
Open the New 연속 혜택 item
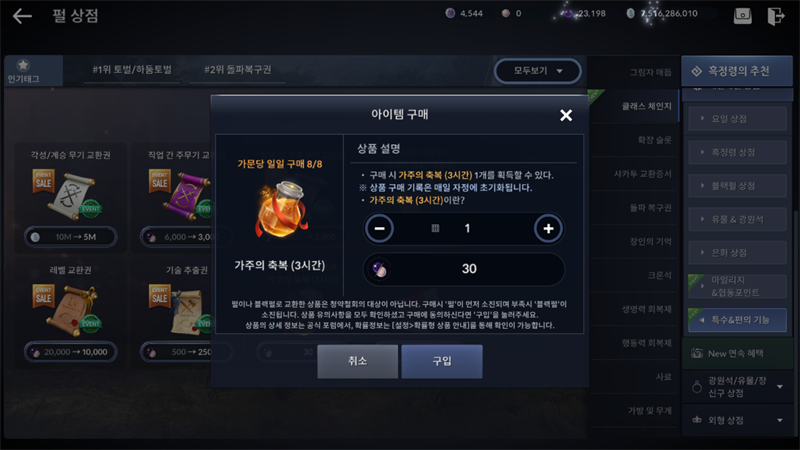pos(737,353)
